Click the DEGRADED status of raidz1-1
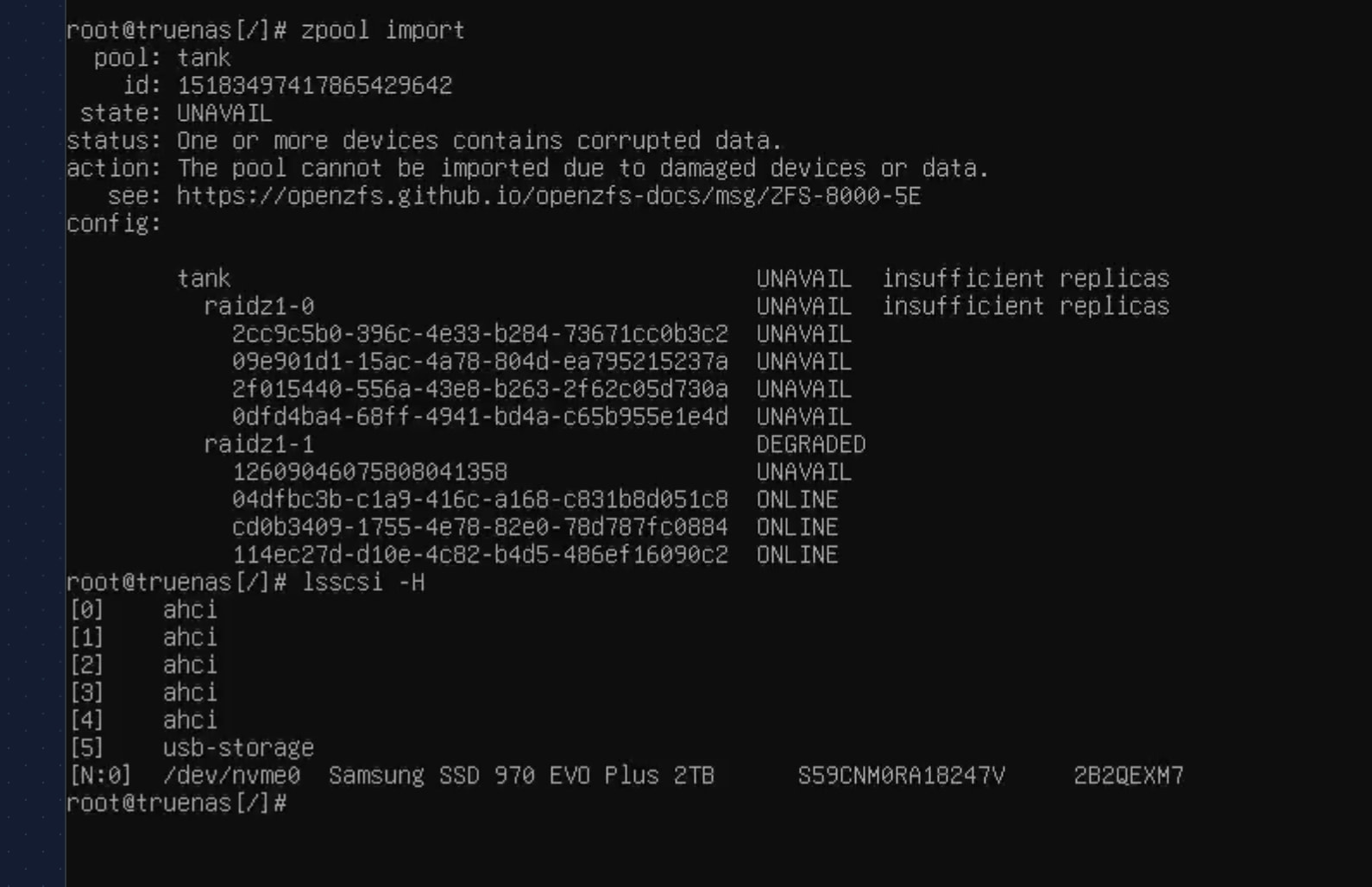Image resolution: width=1372 pixels, height=887 pixels. [810, 444]
